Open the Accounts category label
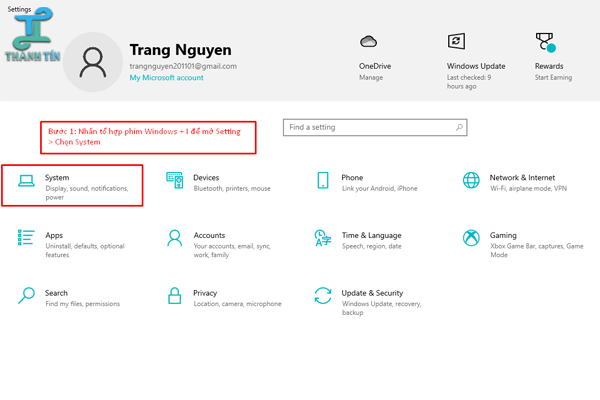The image size is (600, 400). [209, 235]
